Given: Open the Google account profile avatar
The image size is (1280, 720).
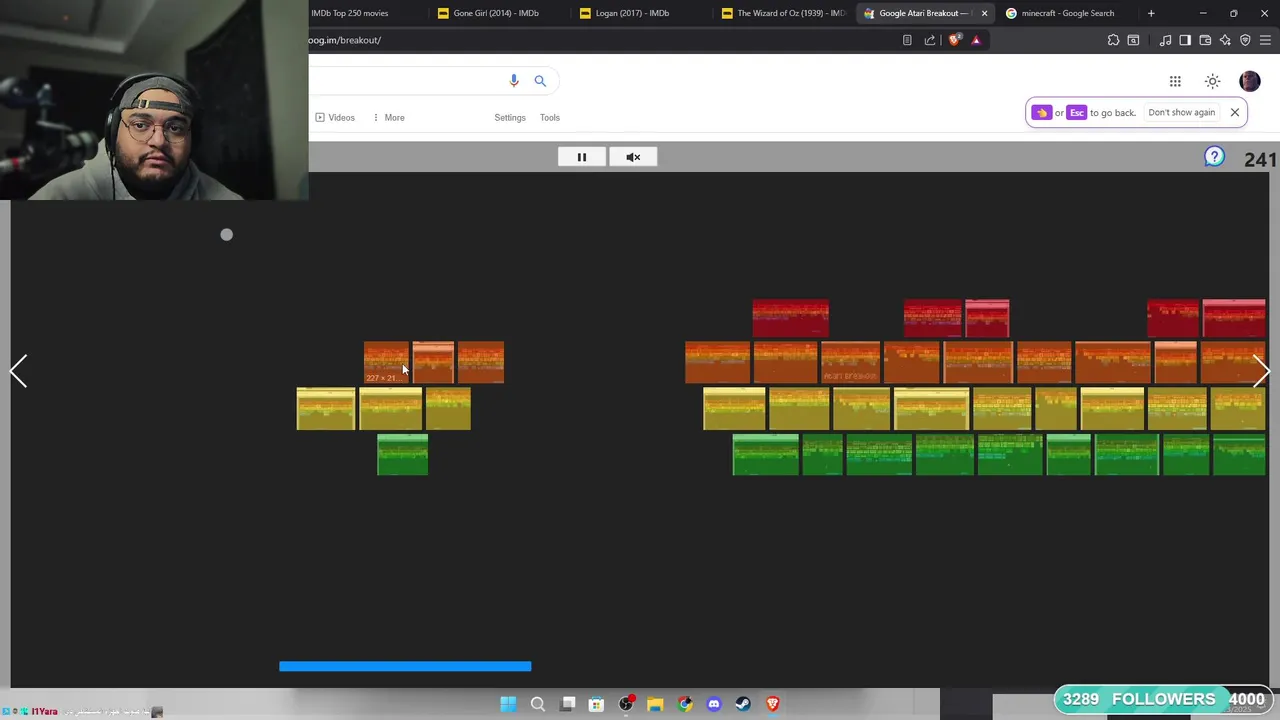Looking at the screenshot, I should point(1249,81).
